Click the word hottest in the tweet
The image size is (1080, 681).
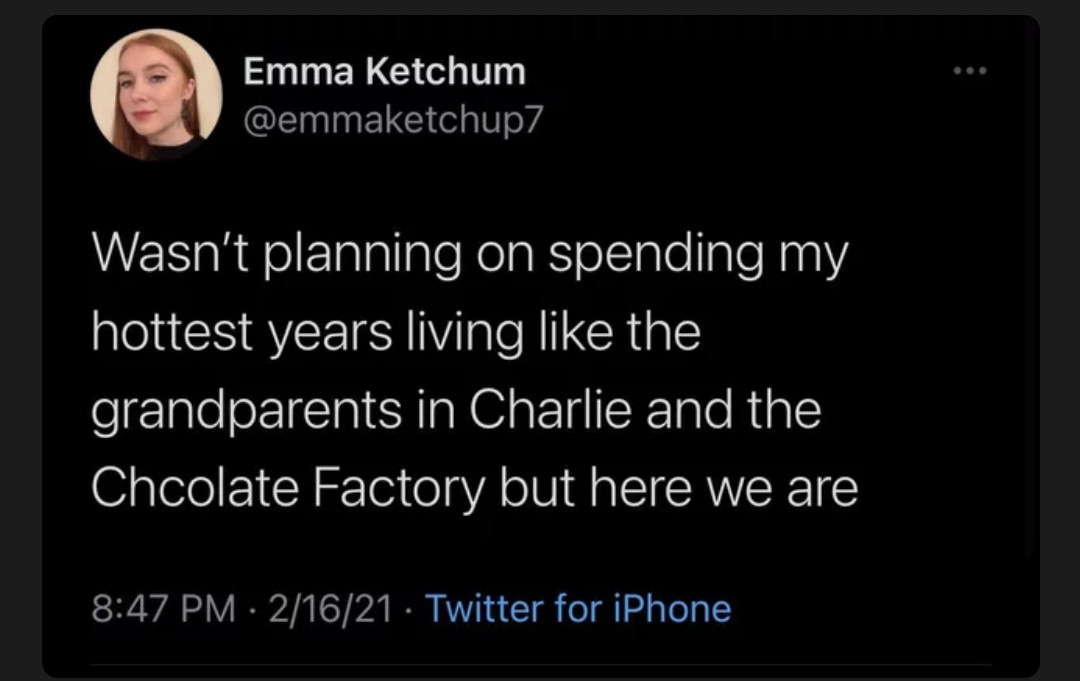(x=172, y=332)
